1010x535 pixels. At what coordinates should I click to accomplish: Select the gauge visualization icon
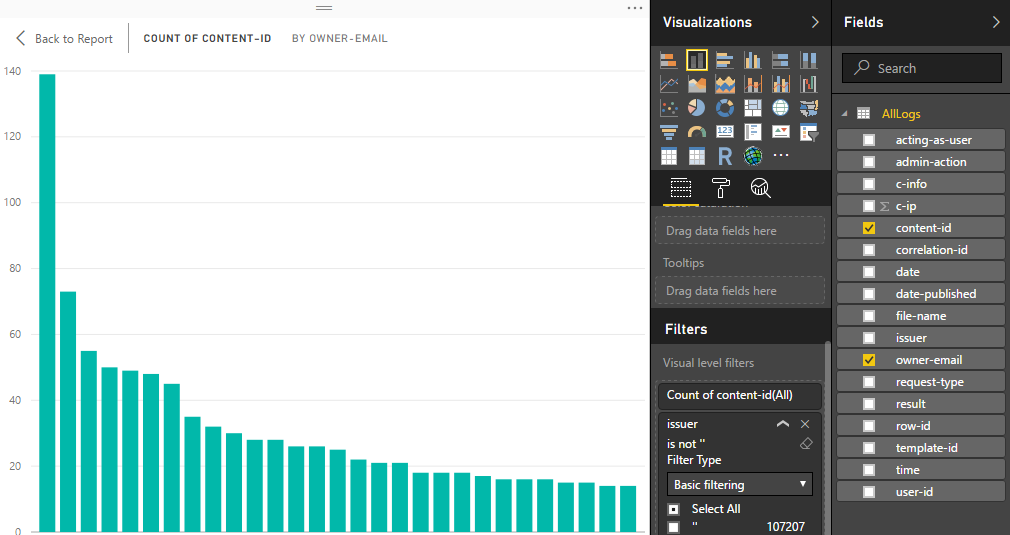point(697,132)
